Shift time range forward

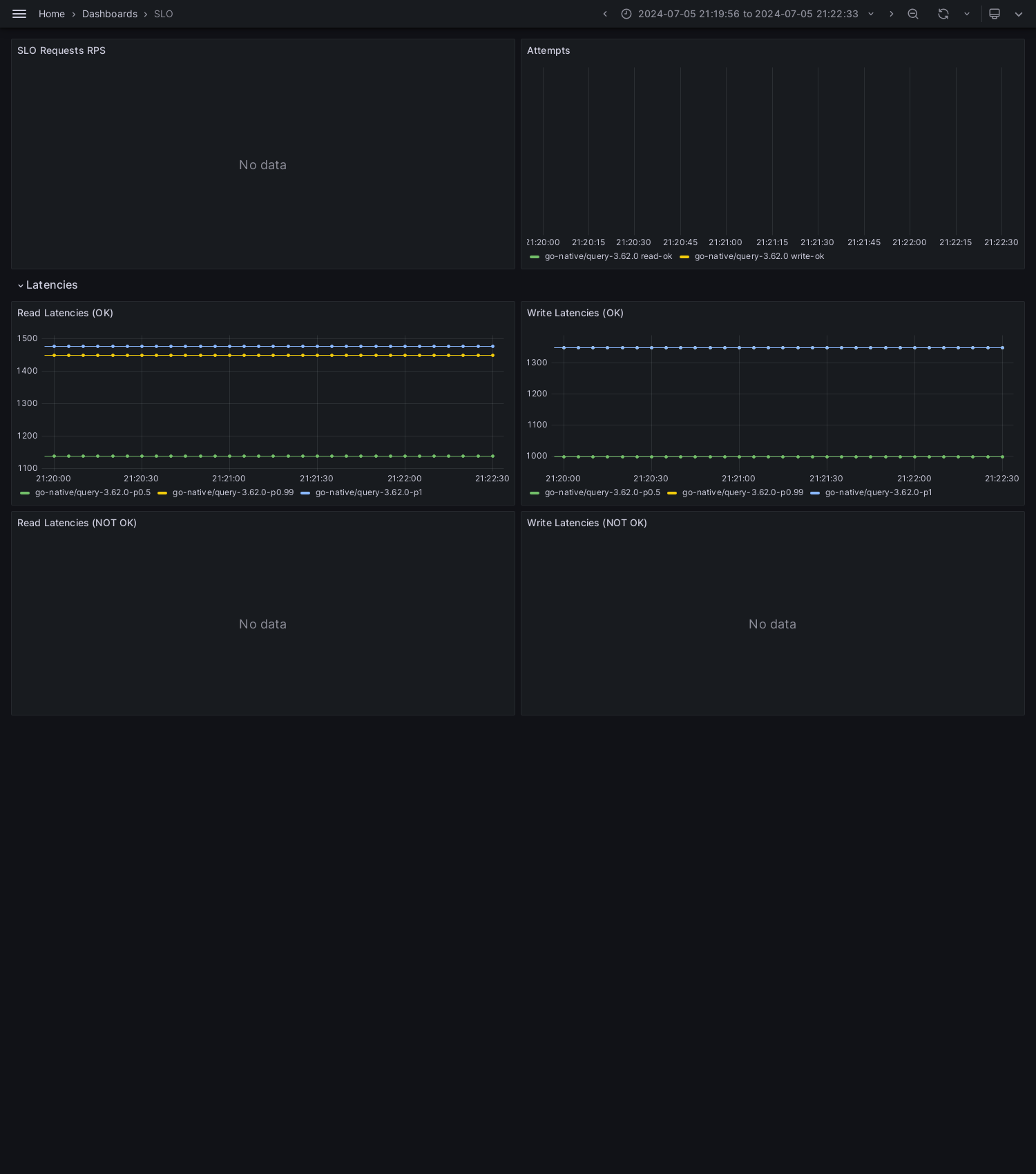pos(891,14)
